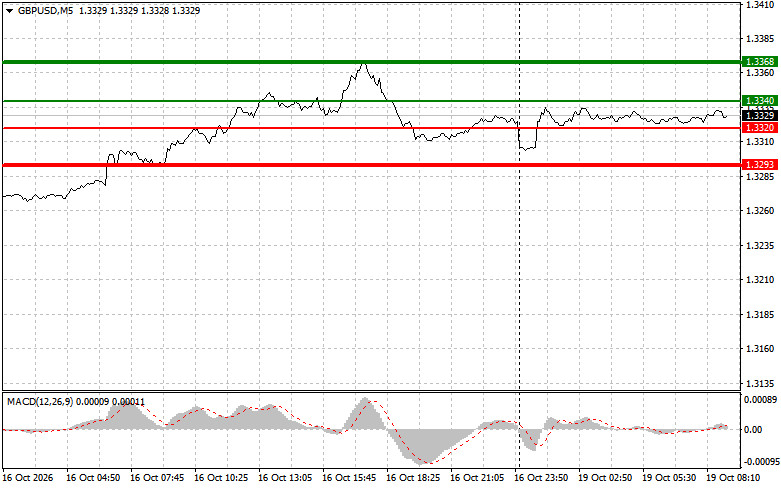Image resolution: width=781 pixels, height=489 pixels.
Task: Click the MACD(12,26,9) indicator label
Action: click(40, 402)
